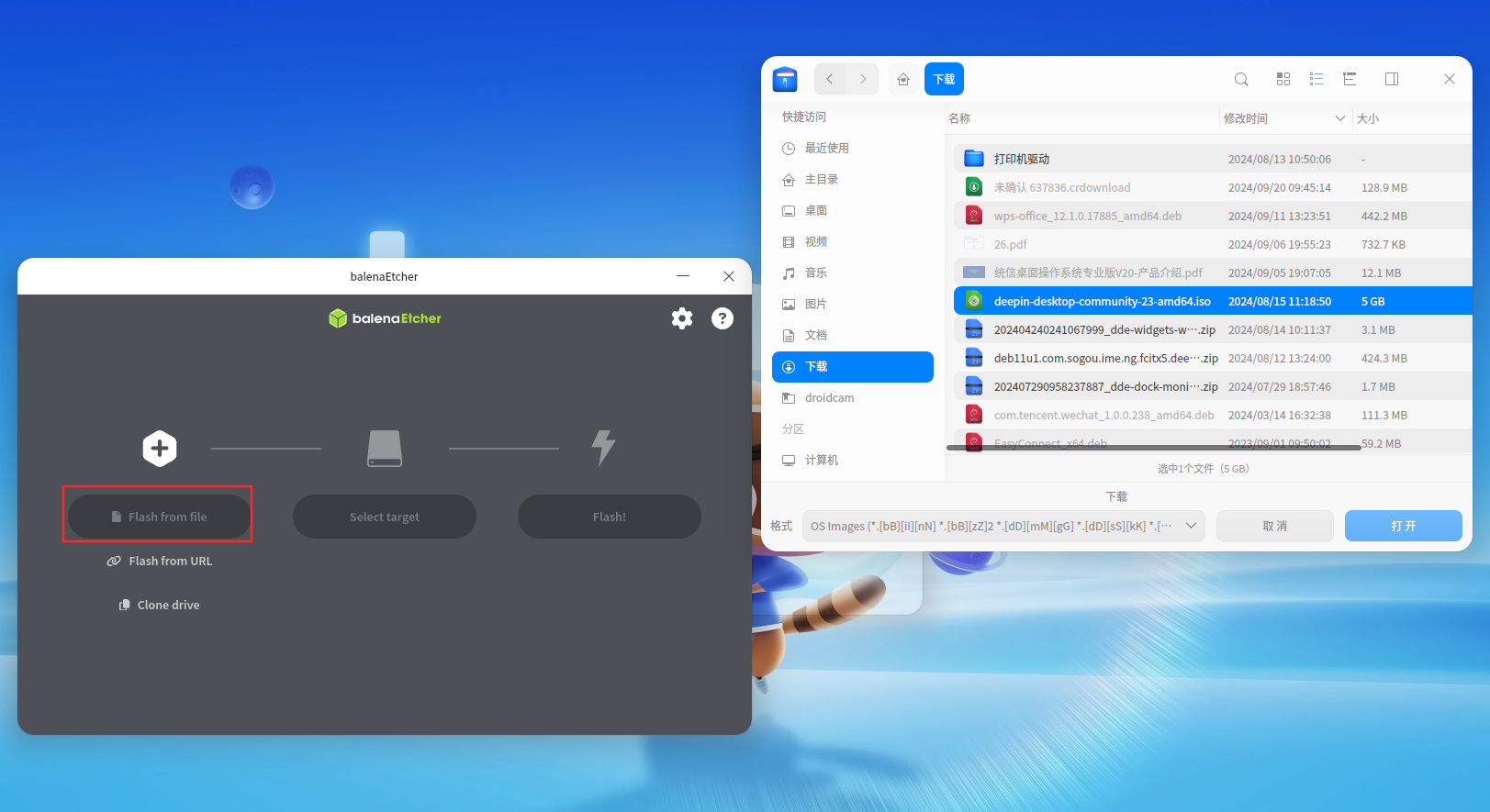Sort by 名称 column header
Viewport: 1490px width, 812px height.
tap(1081, 118)
